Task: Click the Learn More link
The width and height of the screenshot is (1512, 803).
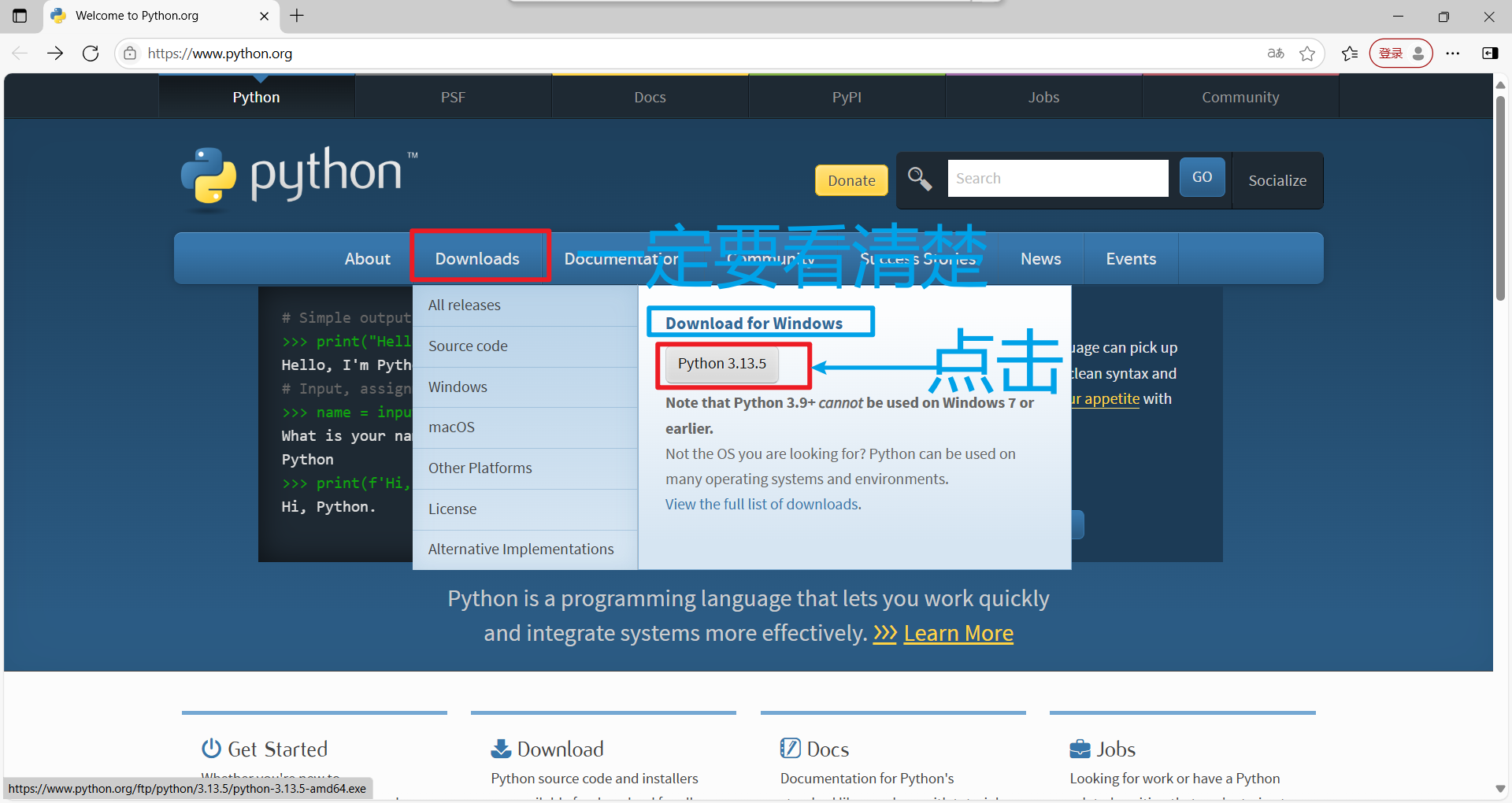Action: click(958, 633)
